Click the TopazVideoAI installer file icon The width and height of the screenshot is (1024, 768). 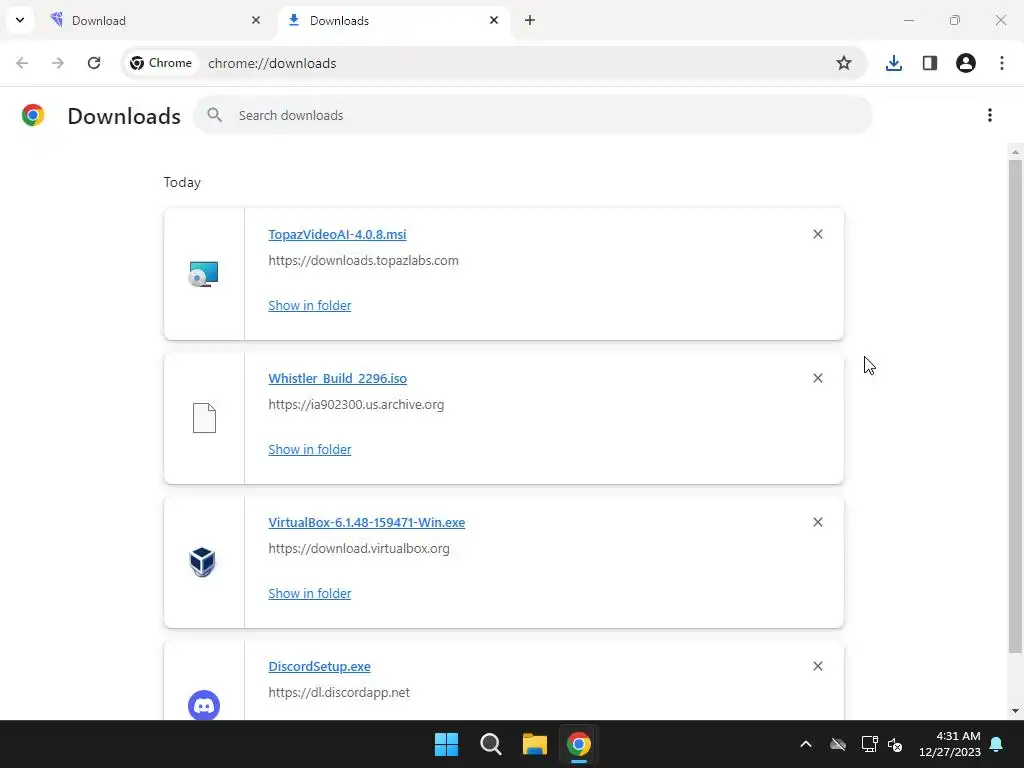[203, 274]
